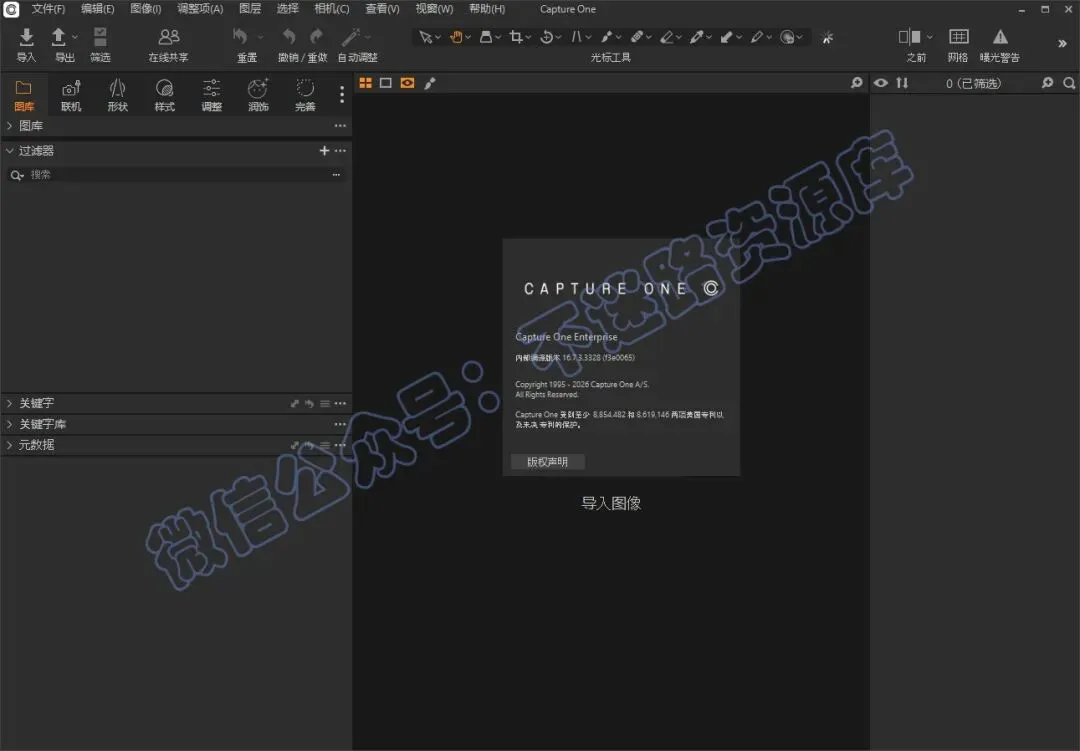Click the viewer zoom magnifier icon

click(x=856, y=83)
